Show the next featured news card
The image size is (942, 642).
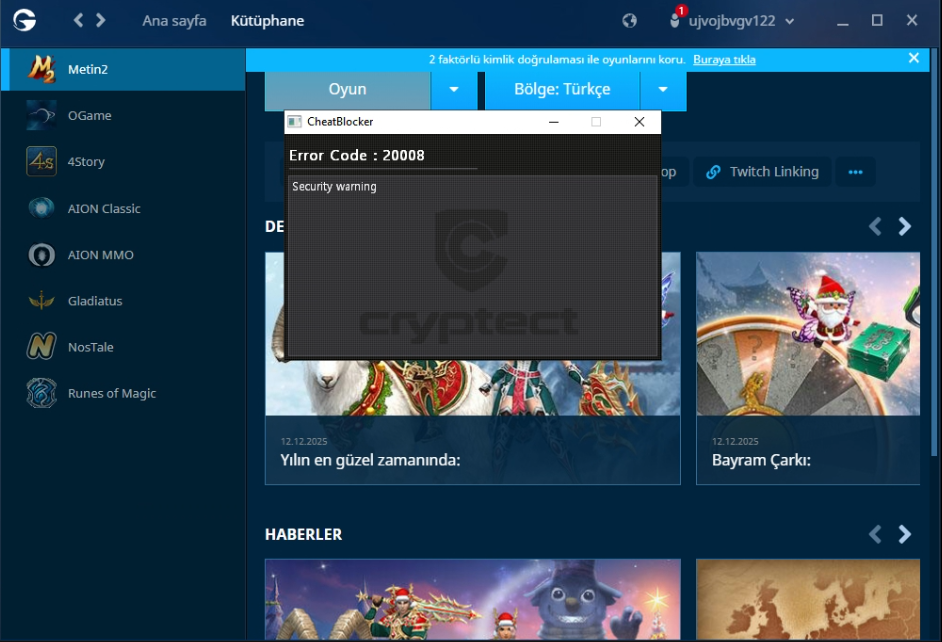click(904, 226)
